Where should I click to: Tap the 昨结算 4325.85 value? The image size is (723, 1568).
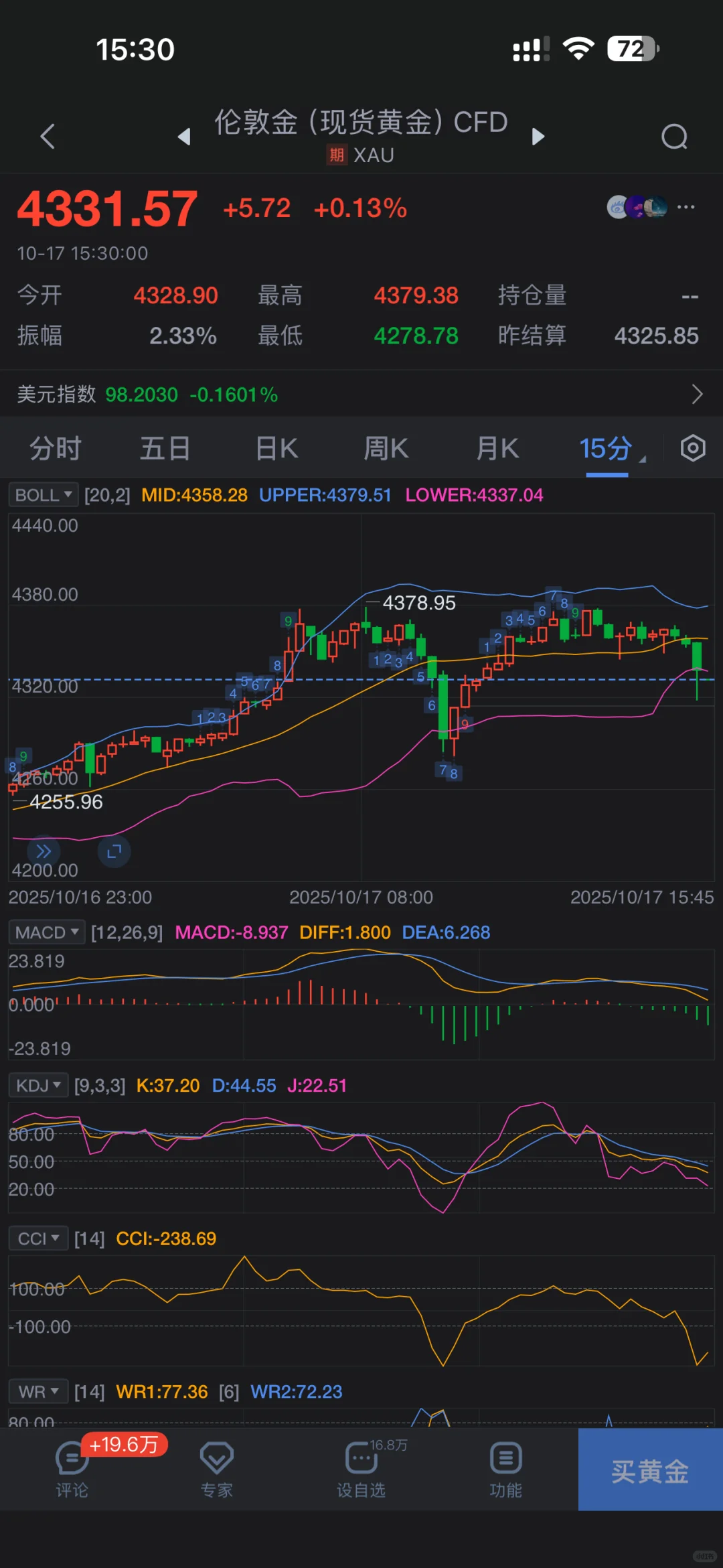[656, 336]
